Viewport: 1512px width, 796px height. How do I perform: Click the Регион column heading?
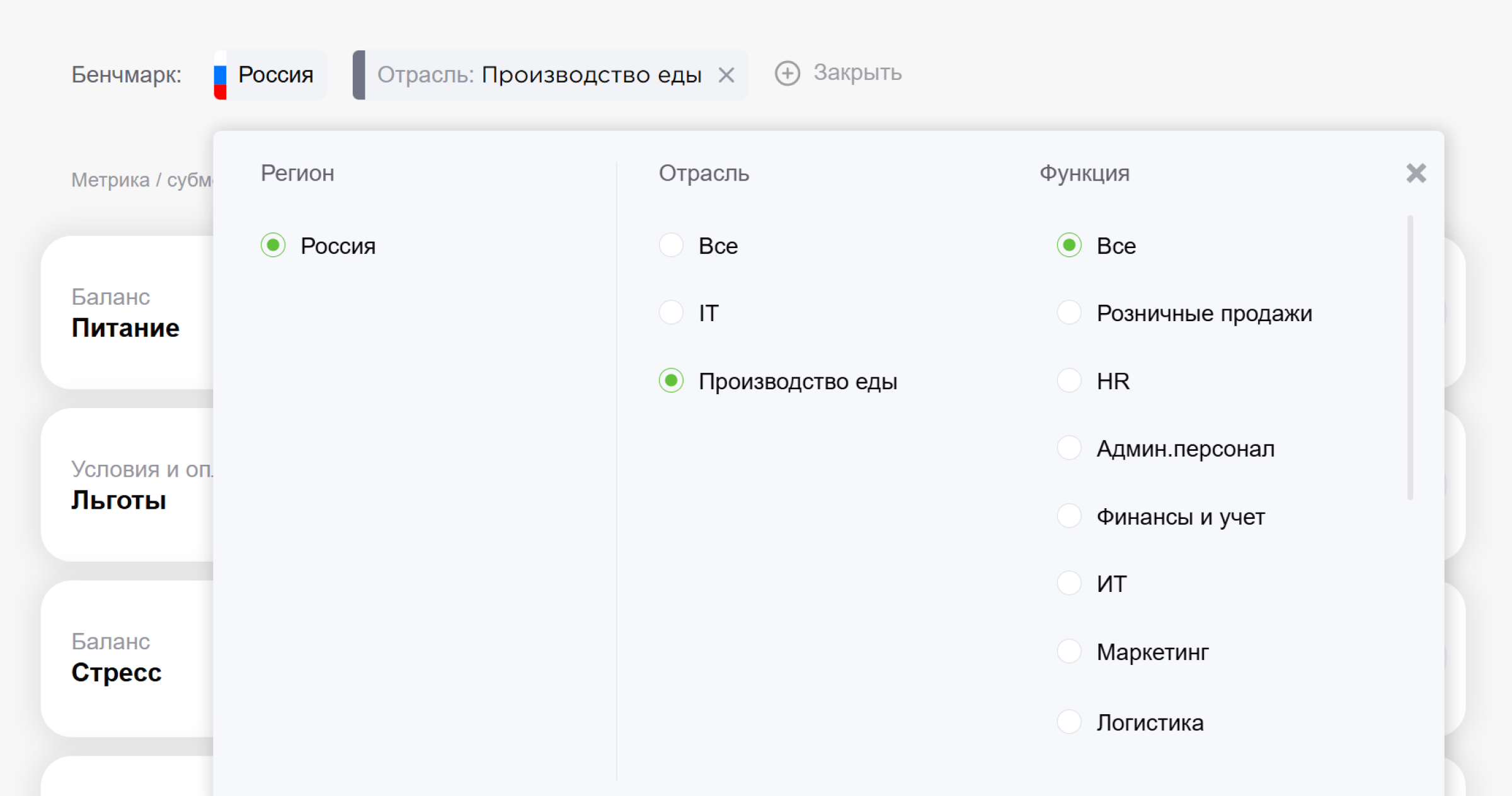(x=297, y=173)
